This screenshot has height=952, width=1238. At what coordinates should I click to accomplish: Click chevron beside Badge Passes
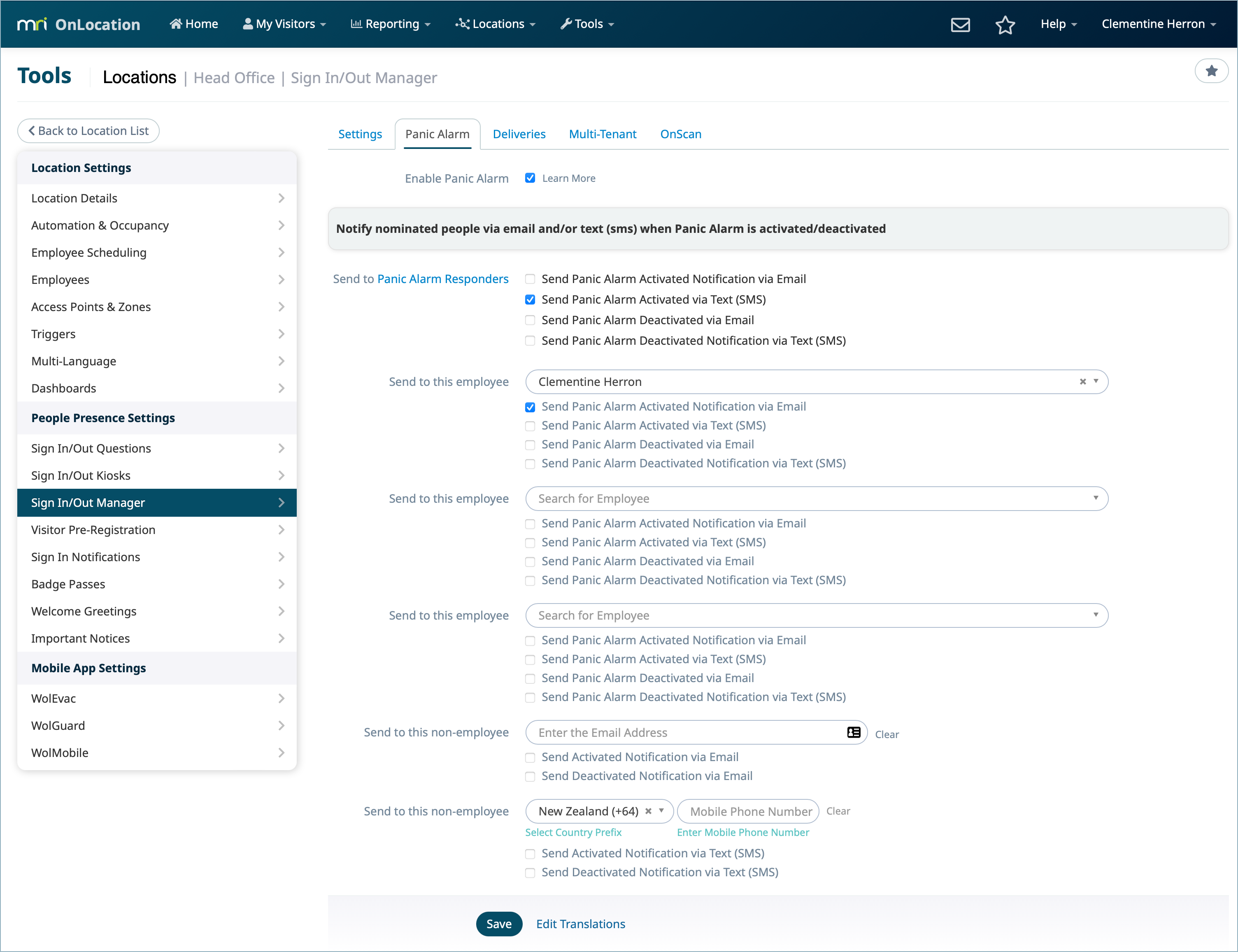point(281,584)
